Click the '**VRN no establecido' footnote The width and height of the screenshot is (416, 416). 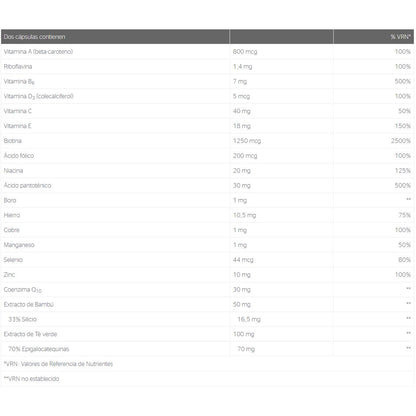[x=32, y=379]
